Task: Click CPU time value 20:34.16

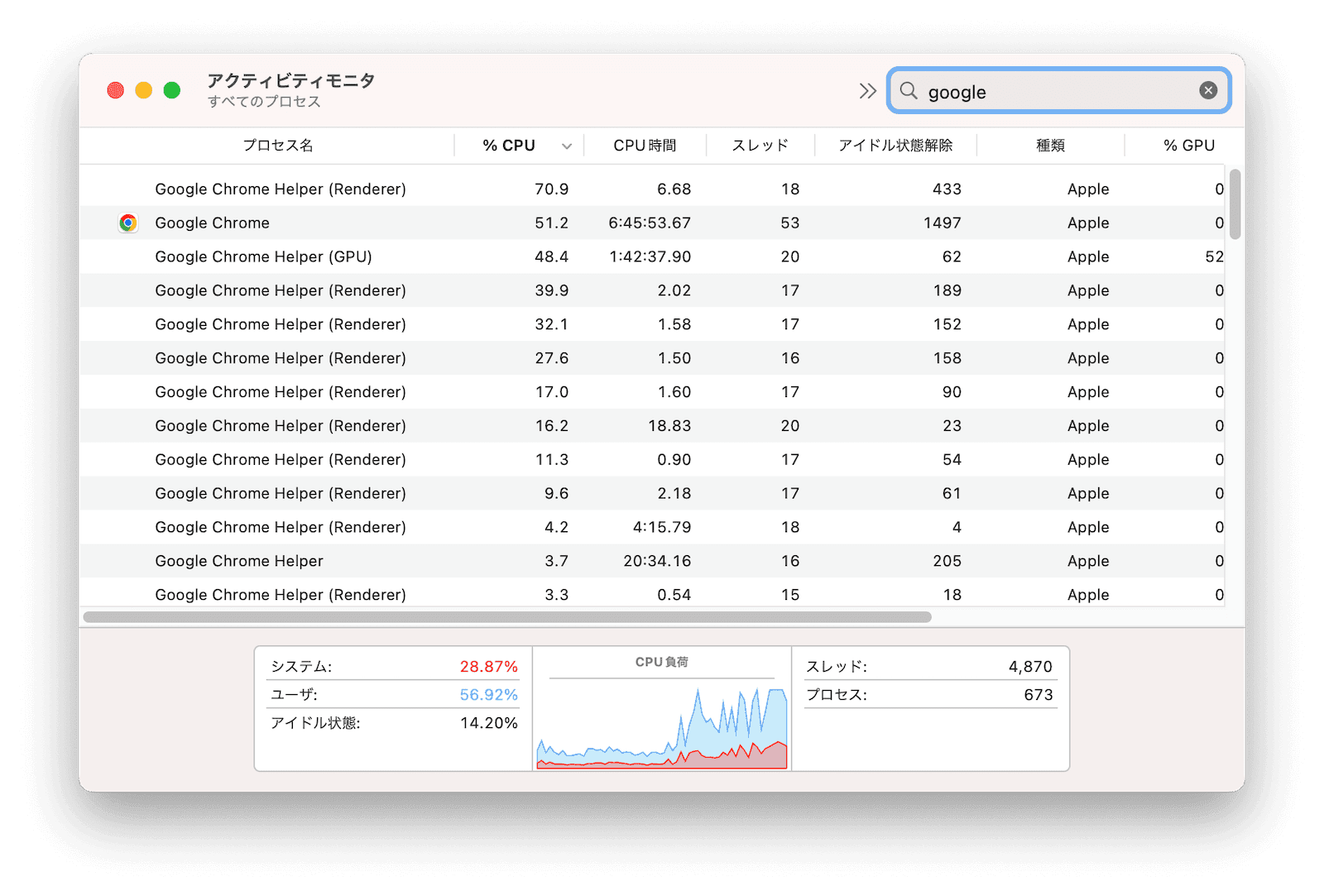Action: click(x=657, y=561)
